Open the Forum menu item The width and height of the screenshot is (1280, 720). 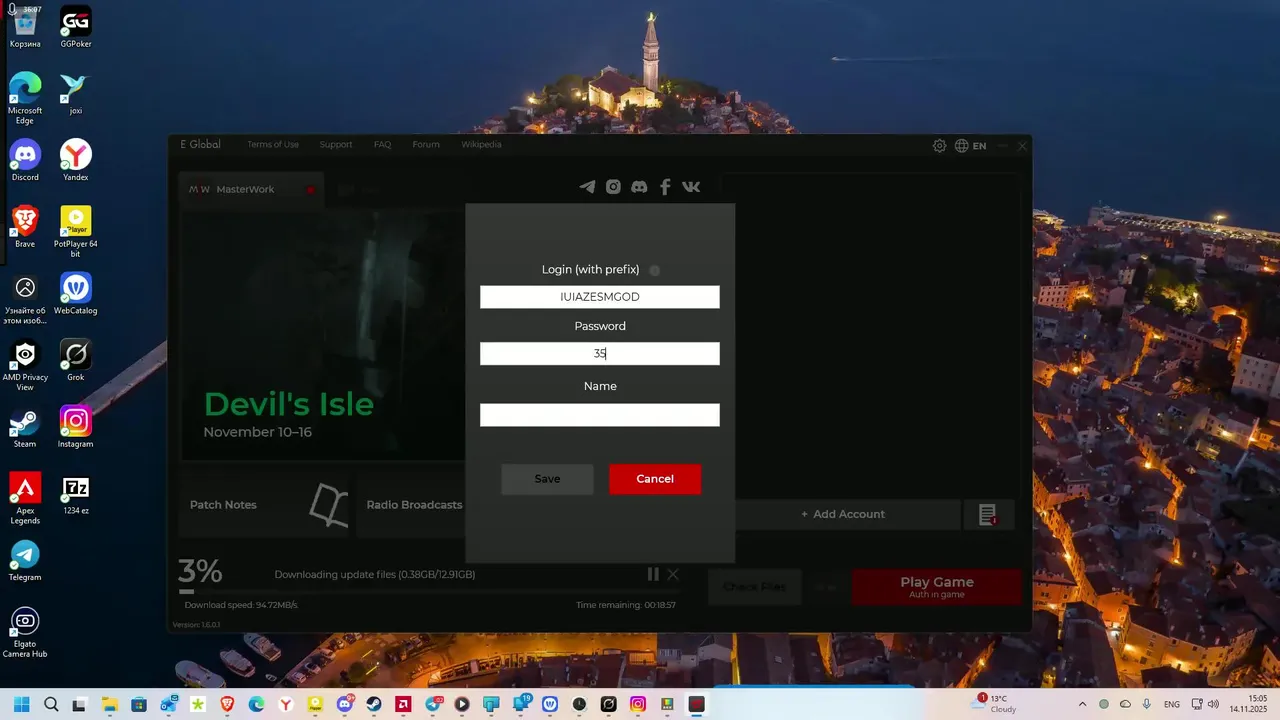(426, 145)
